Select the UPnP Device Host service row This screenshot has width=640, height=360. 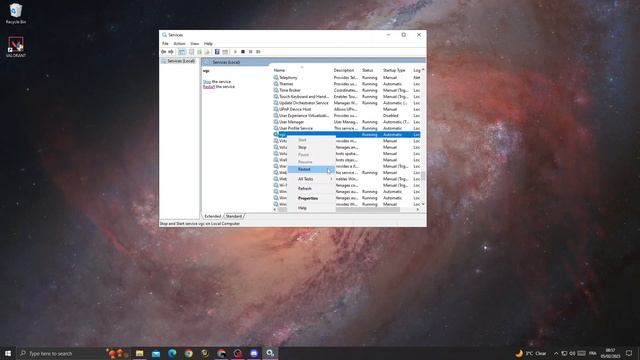pos(346,109)
